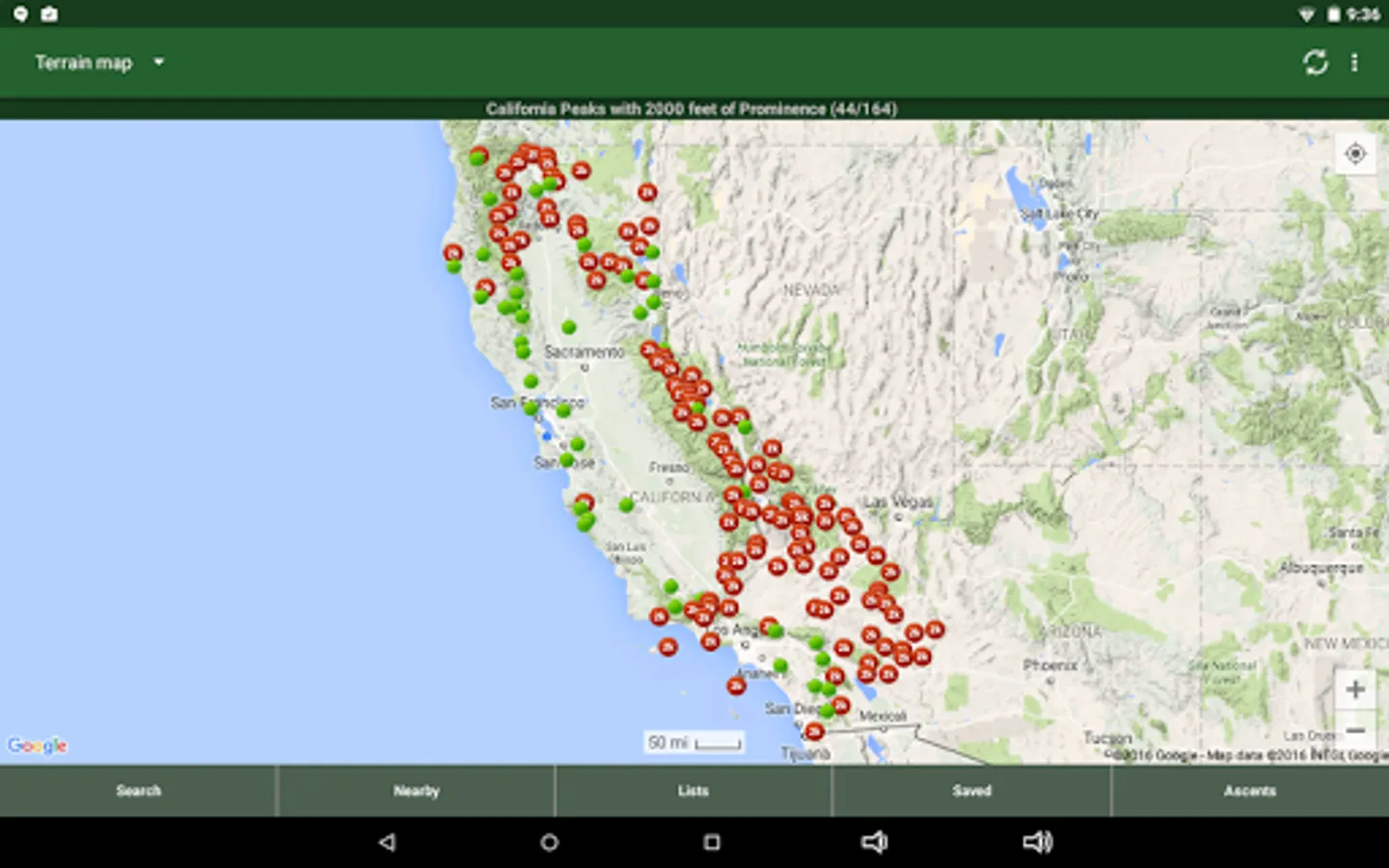
Task: View the Ascents tab
Action: [x=1250, y=791]
